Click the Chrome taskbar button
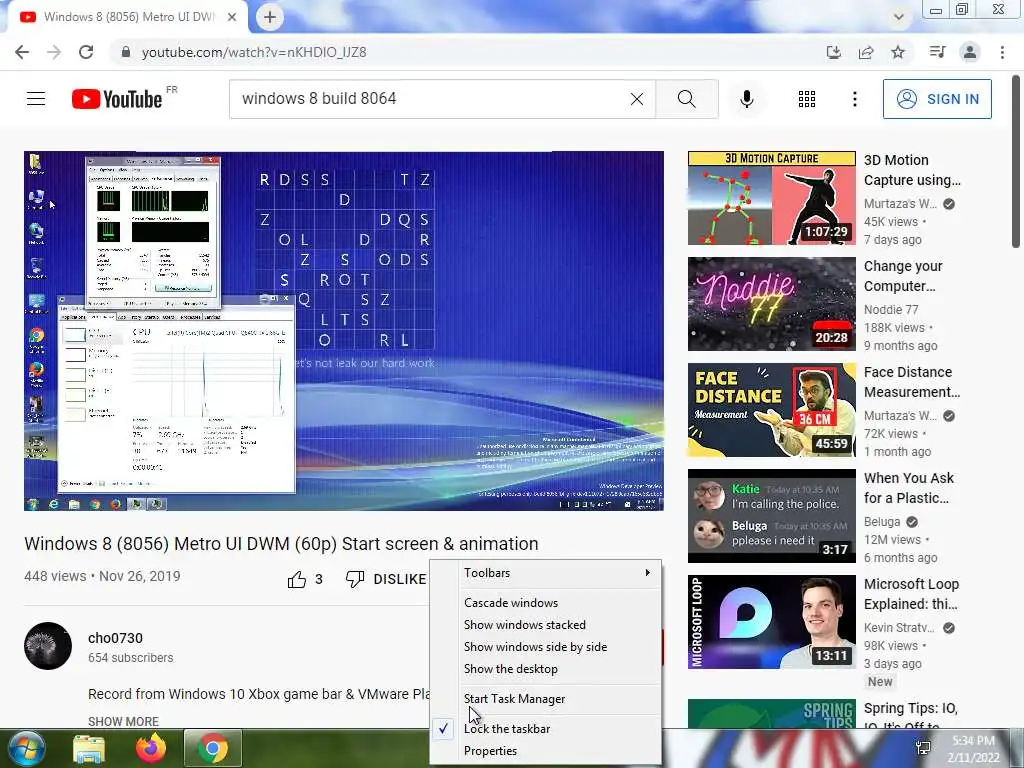Viewport: 1024px width, 768px height. (x=213, y=748)
